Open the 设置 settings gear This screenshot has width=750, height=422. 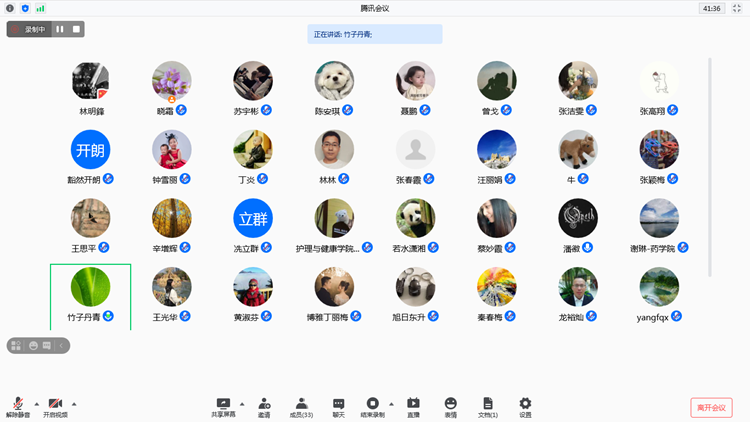525,406
